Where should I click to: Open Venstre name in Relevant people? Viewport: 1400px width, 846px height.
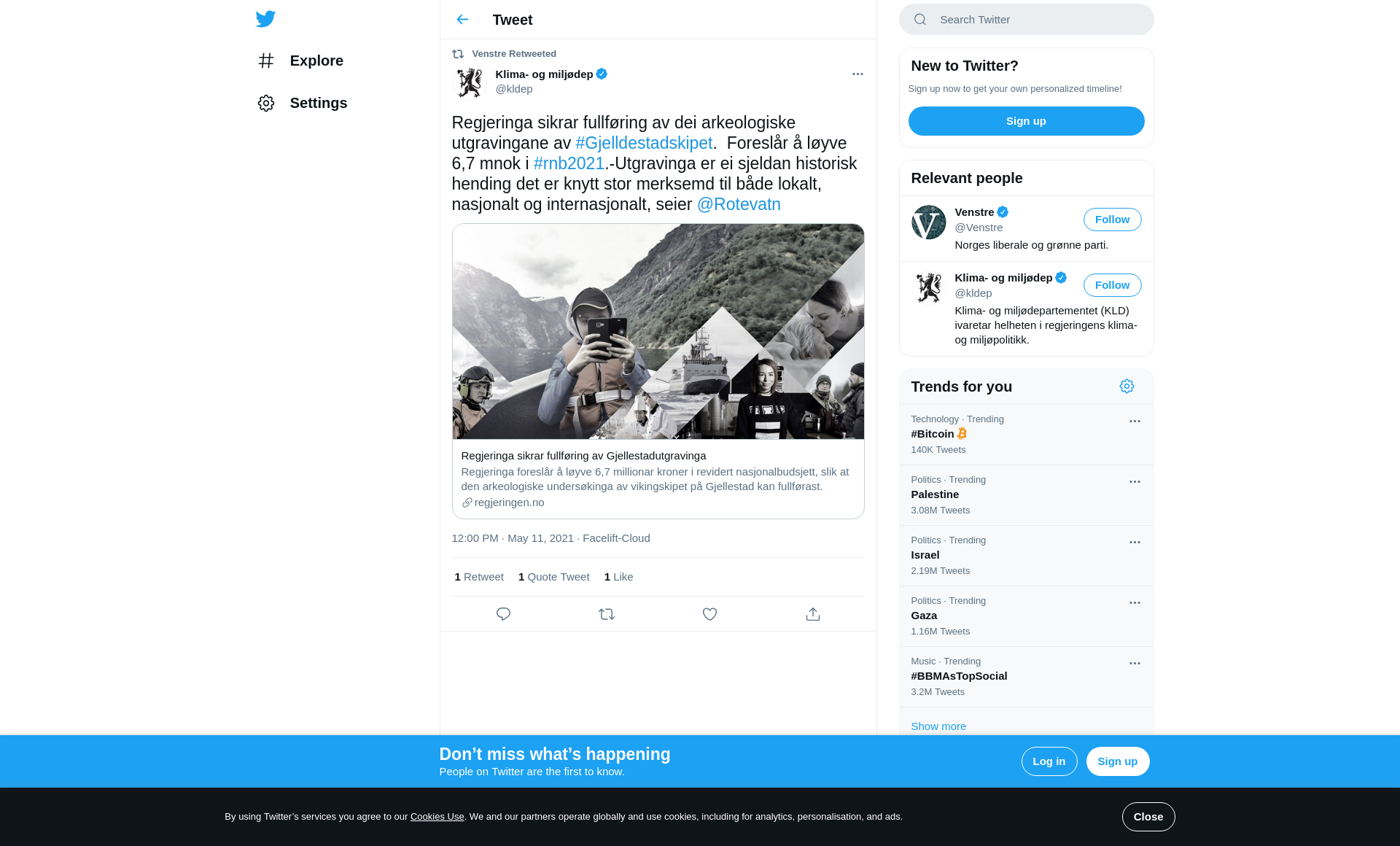click(974, 212)
